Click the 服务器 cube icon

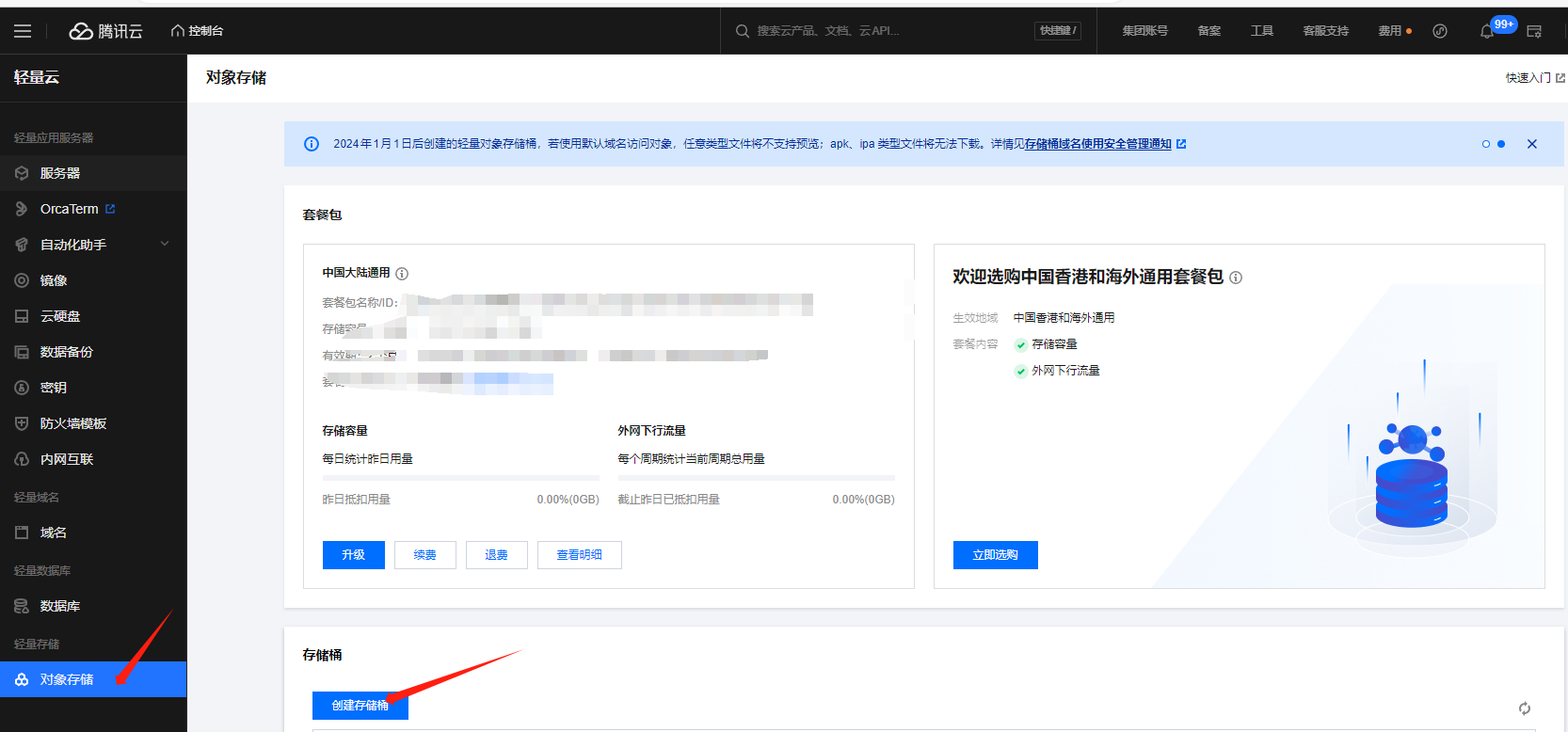pyautogui.click(x=22, y=173)
